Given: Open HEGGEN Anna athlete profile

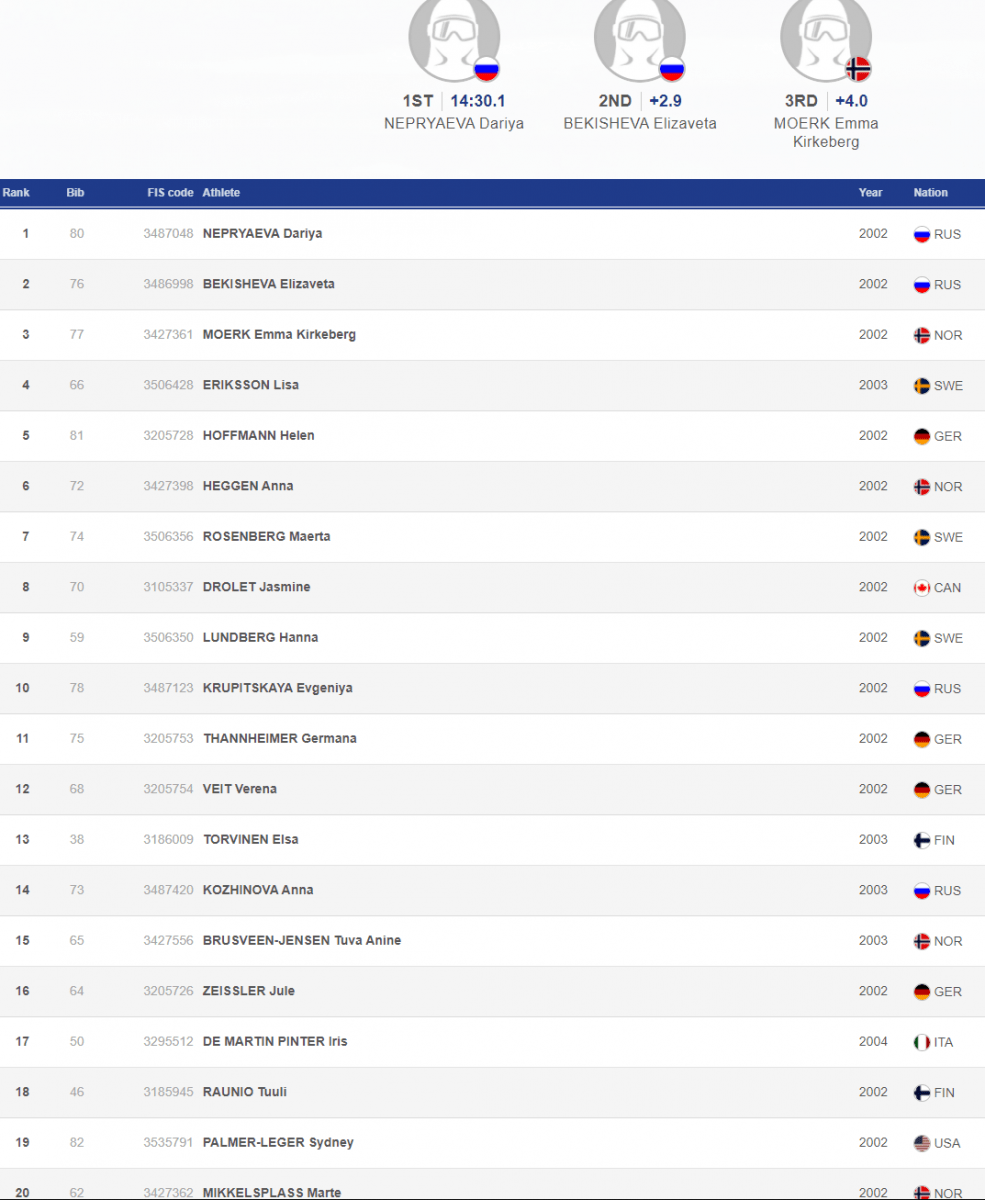Looking at the screenshot, I should click(x=248, y=486).
